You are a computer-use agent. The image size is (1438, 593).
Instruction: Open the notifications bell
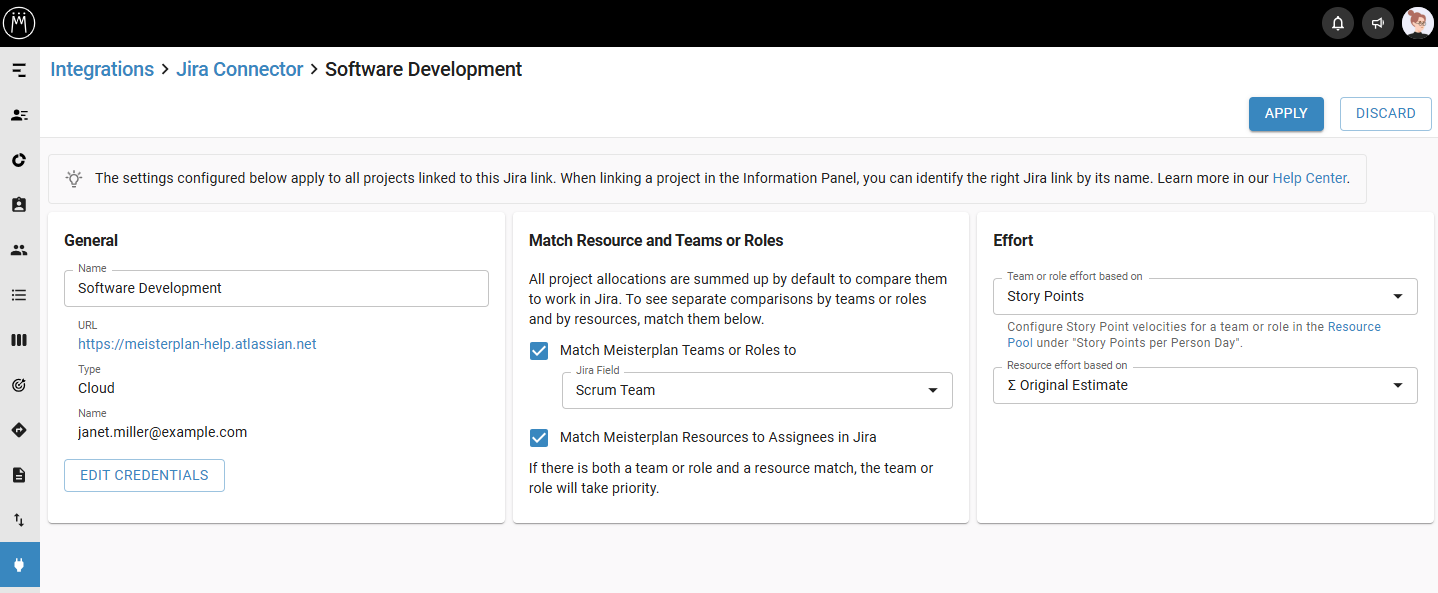coord(1338,23)
